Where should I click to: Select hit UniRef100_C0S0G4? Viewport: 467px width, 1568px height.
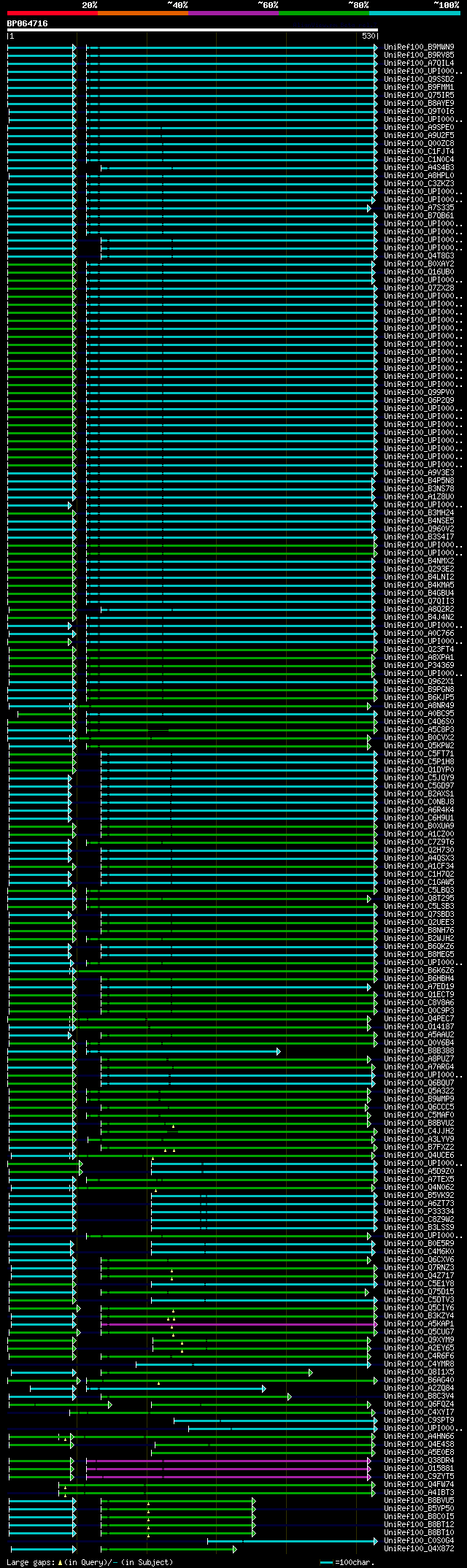coord(419,1540)
